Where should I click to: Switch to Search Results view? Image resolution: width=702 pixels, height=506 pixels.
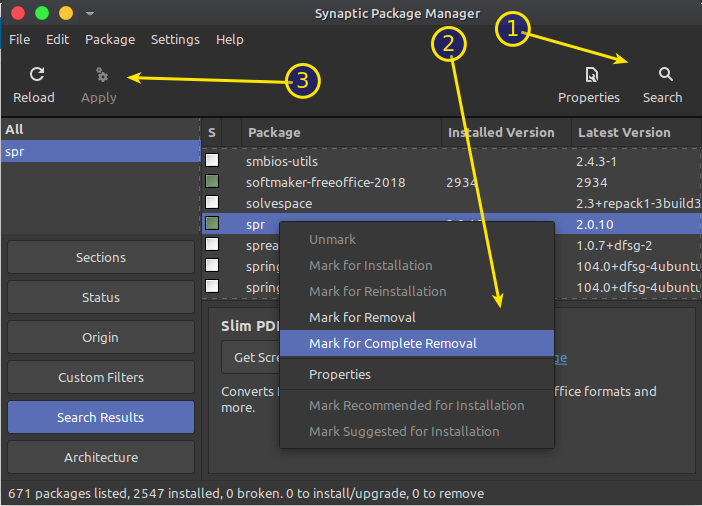point(101,417)
